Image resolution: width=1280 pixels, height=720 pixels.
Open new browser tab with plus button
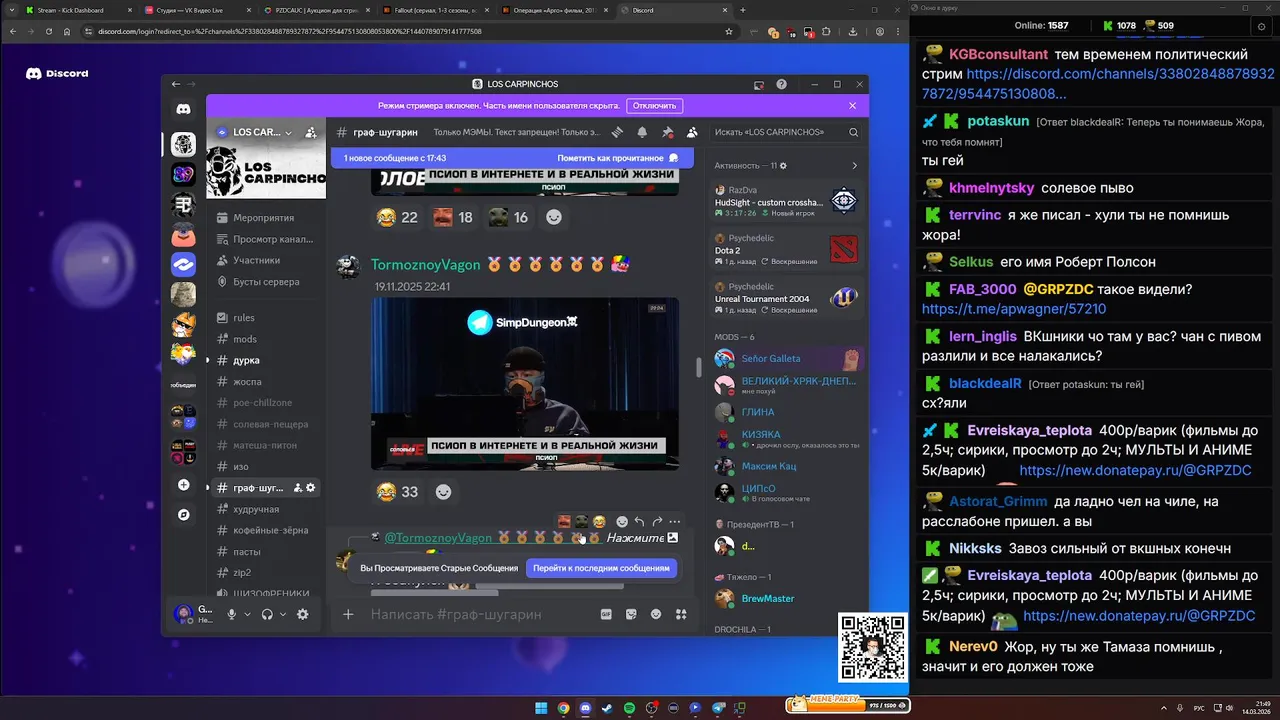coord(742,10)
